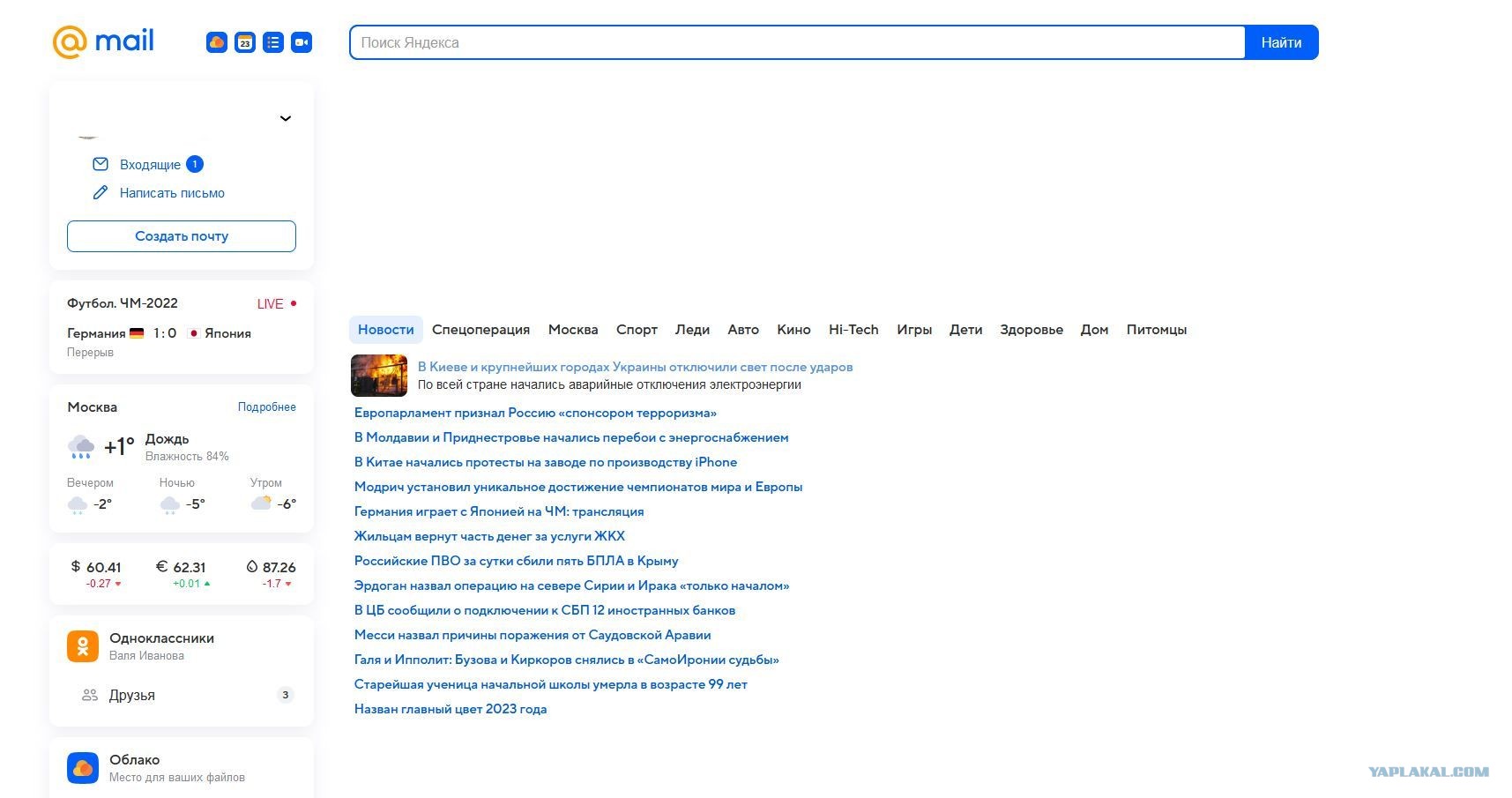The height and width of the screenshot is (798, 1512).
Task: Open the Футбол. ЧМ-2022 widget heading
Action: tap(123, 303)
